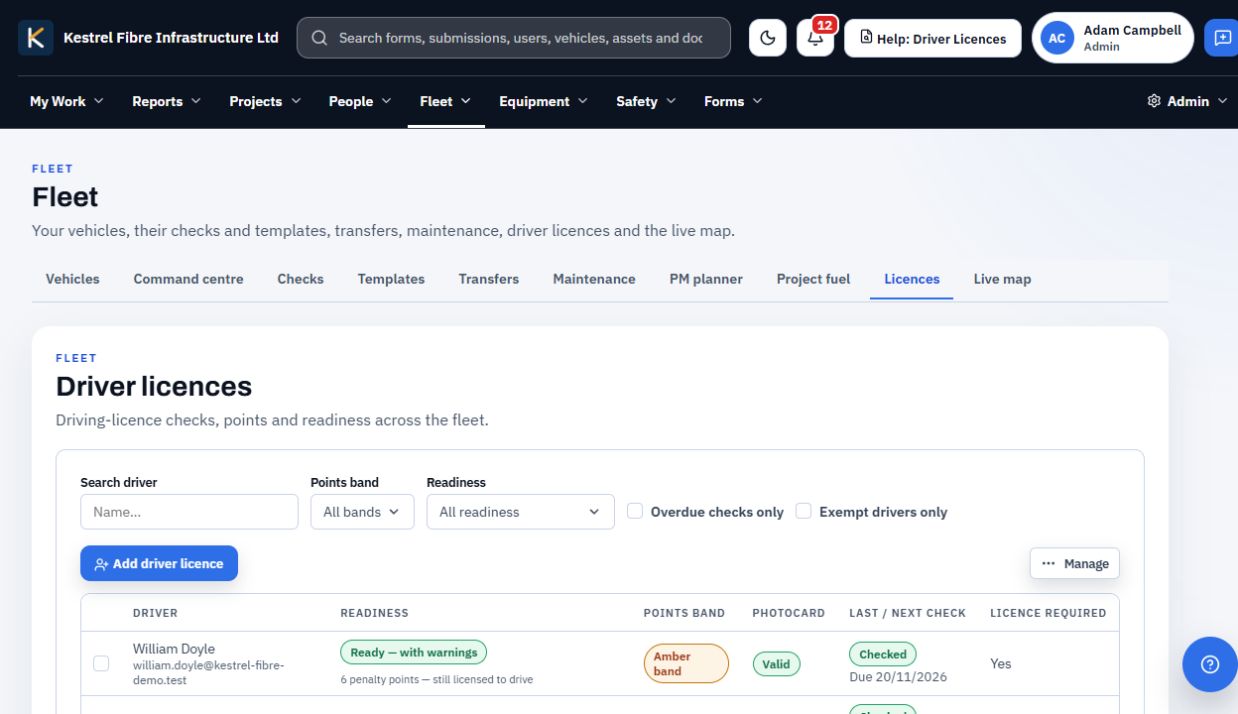Open the Admin menu
Viewport: 1238px width, 714px height.
click(x=1187, y=101)
